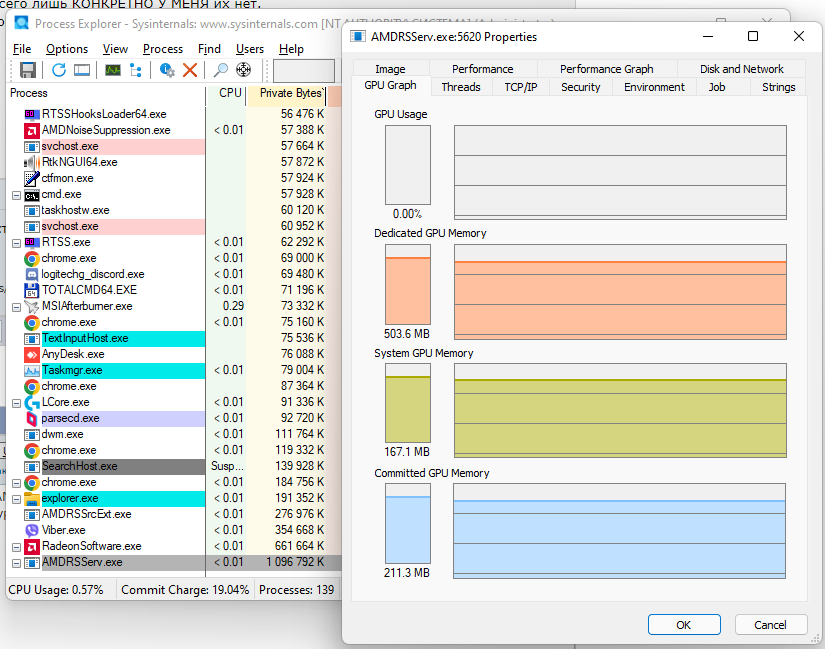825x650 pixels.
Task: Click the red X Kill Process icon
Action: point(190,70)
